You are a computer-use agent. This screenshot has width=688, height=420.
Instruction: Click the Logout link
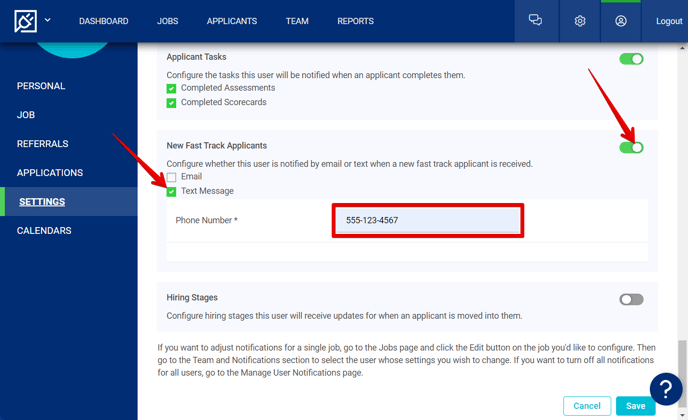[669, 21]
